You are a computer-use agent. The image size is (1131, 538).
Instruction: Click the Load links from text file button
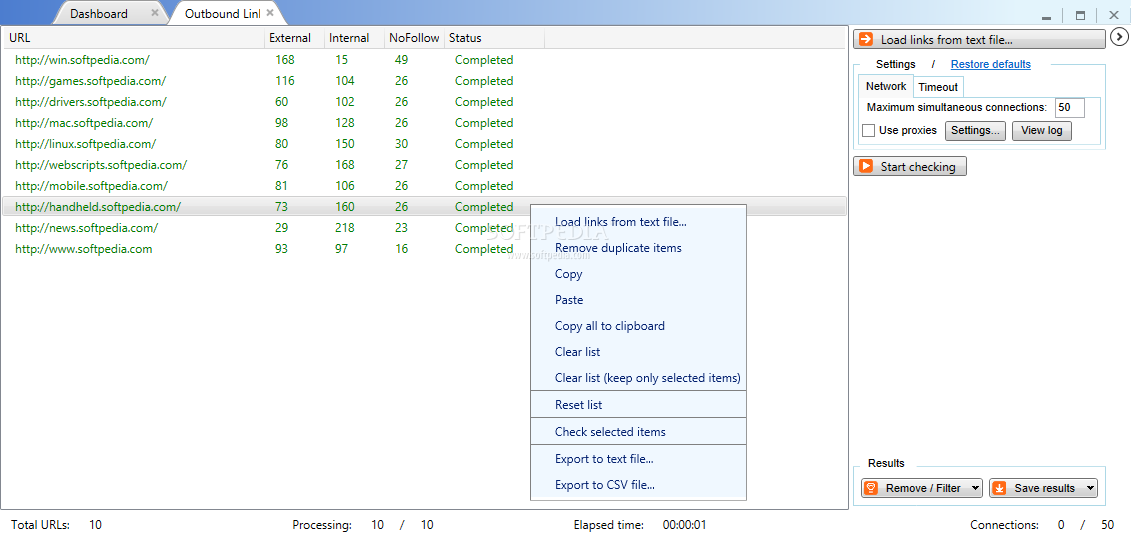tap(979, 40)
